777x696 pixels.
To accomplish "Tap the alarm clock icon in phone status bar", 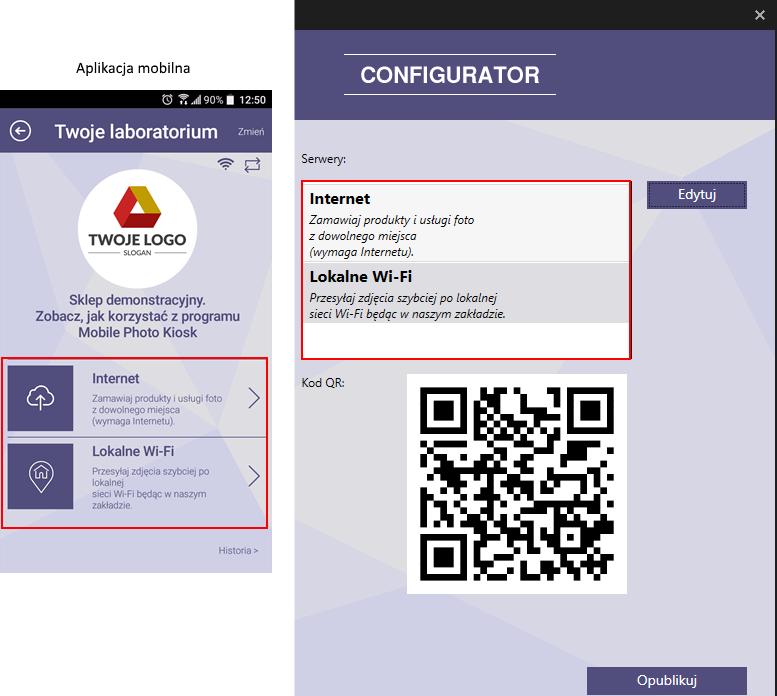I will (x=167, y=100).
